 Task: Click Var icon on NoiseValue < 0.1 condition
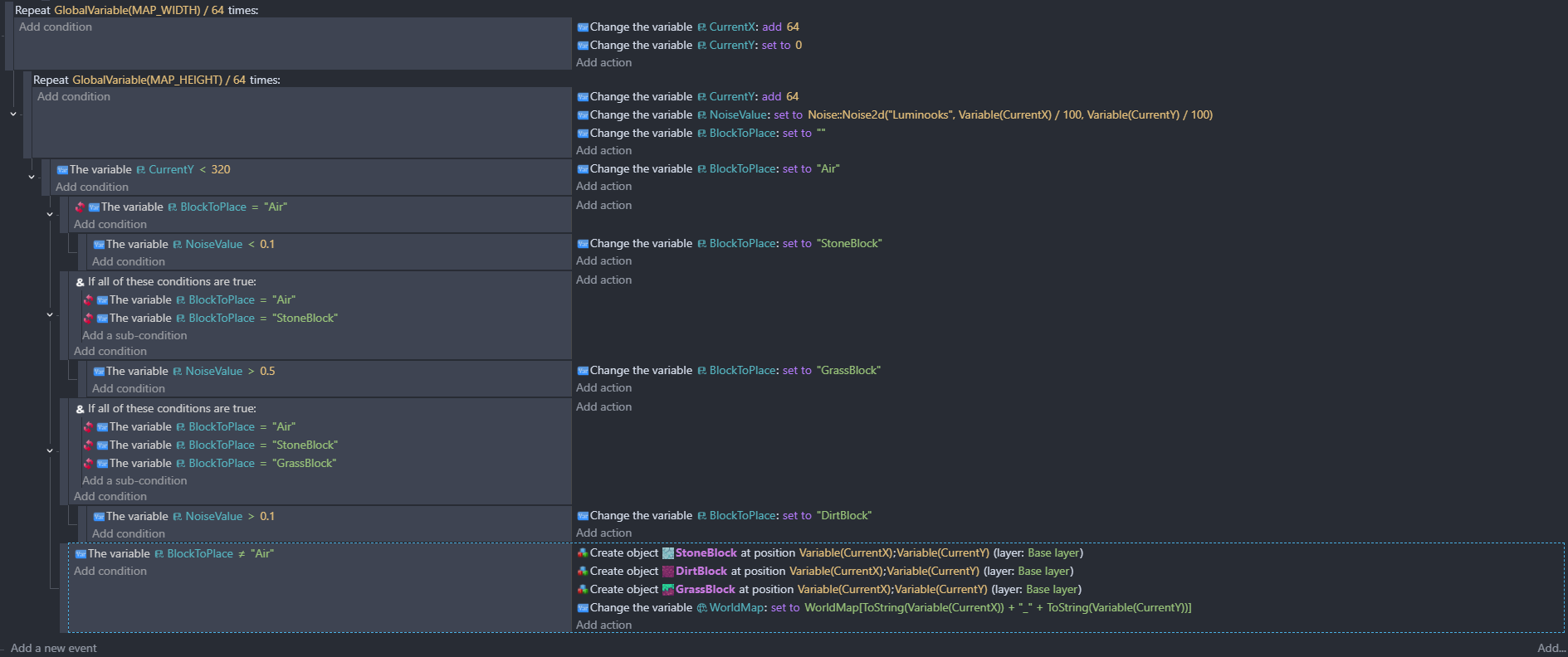point(99,245)
